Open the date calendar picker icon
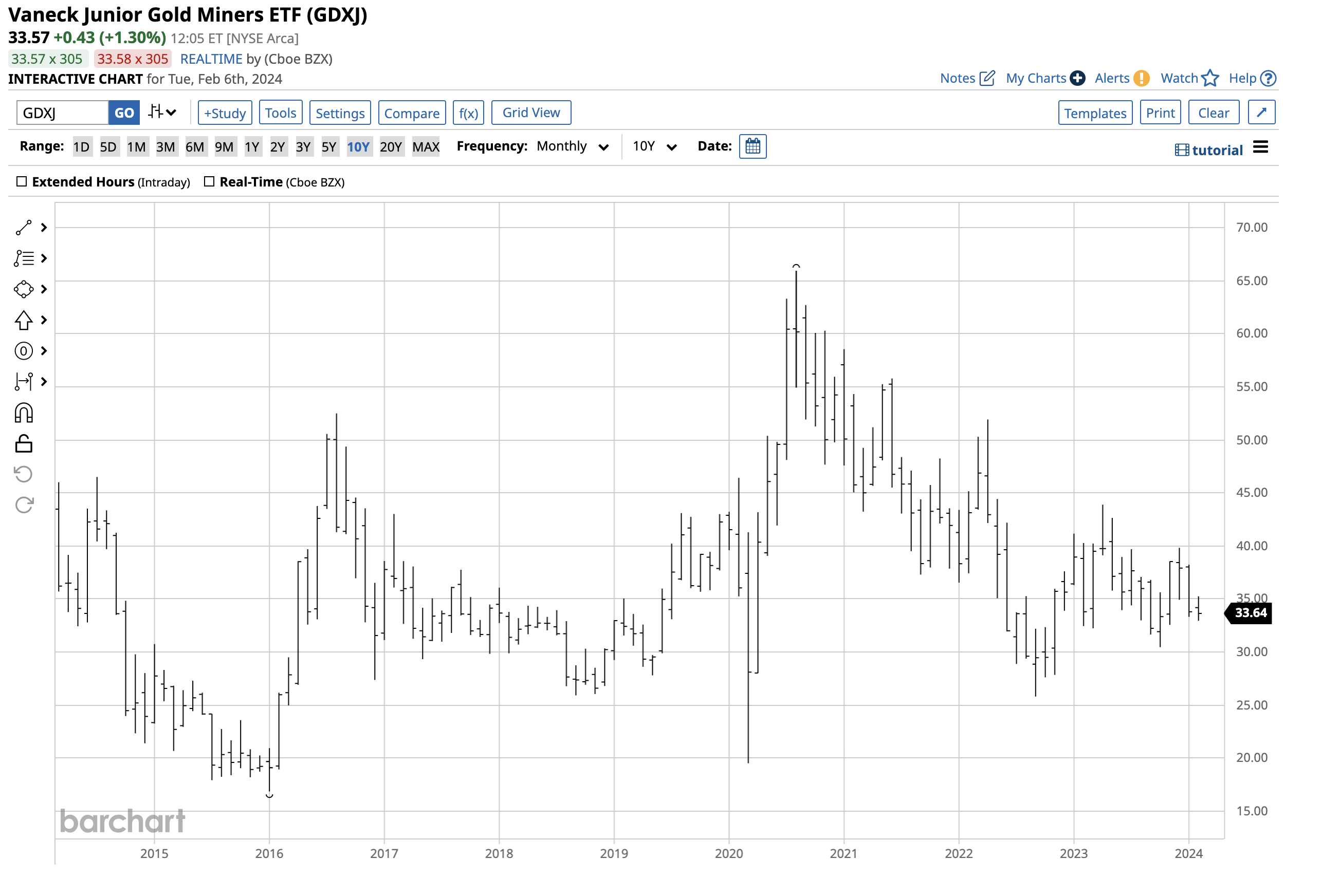Image resolution: width=1321 pixels, height=896 pixels. (753, 146)
